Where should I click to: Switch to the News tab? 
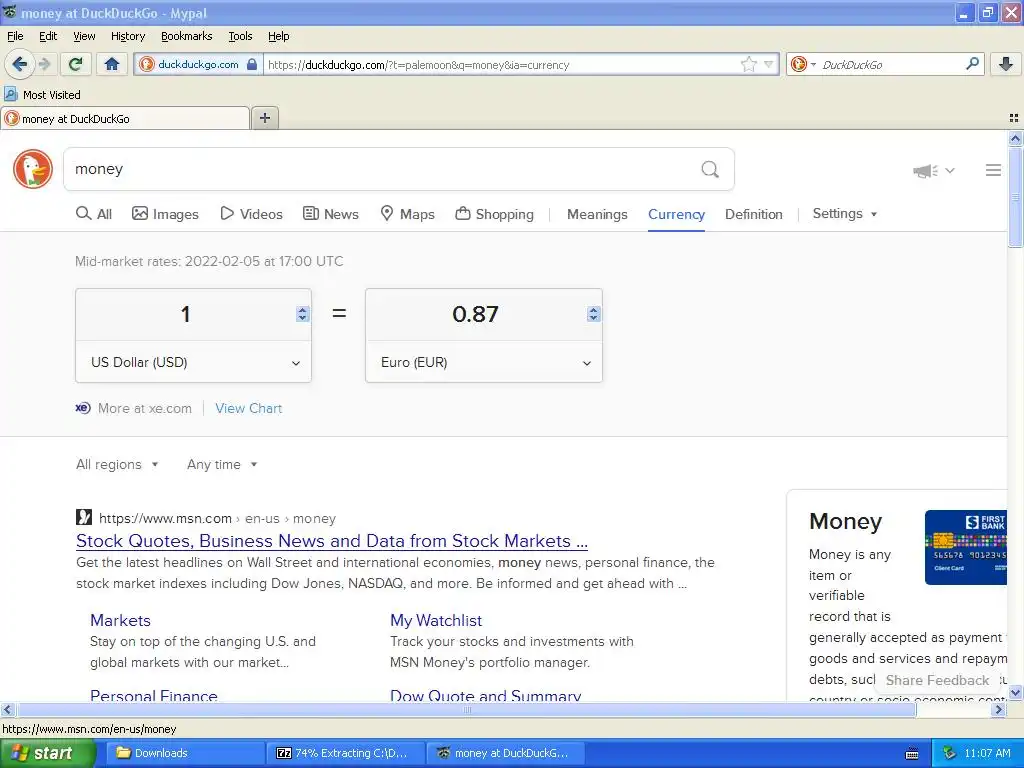tap(331, 214)
